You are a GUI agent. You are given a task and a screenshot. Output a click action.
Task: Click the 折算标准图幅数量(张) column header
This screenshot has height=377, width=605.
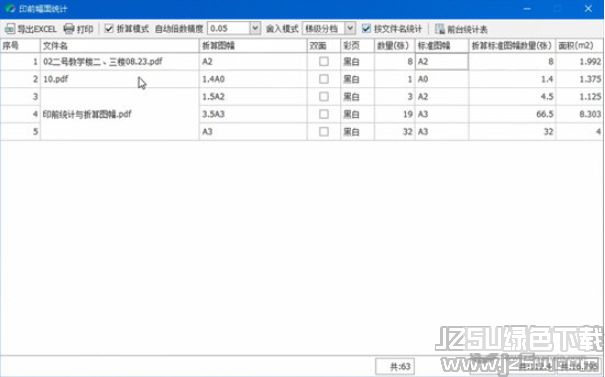tap(512, 46)
